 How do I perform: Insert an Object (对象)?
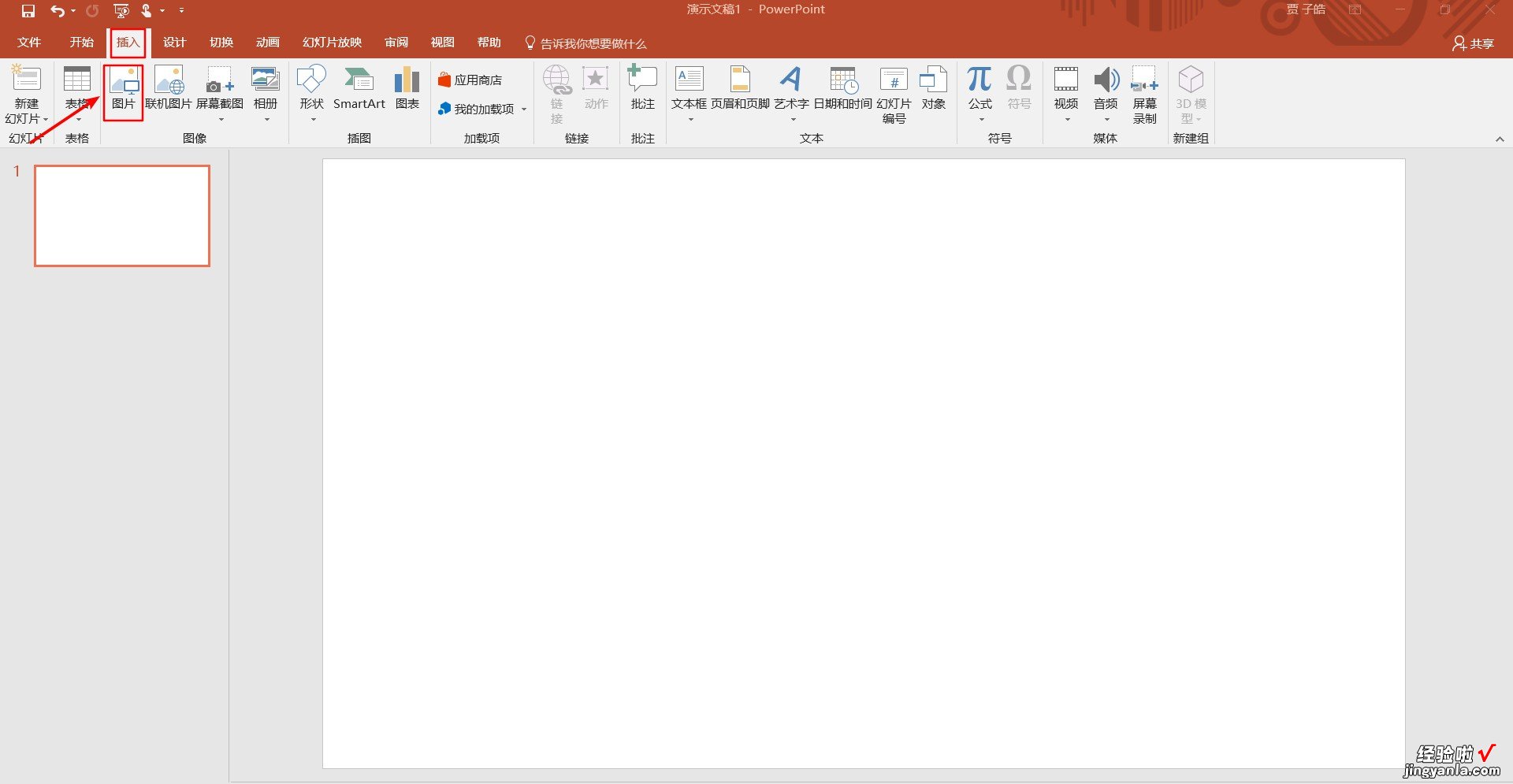coord(933,87)
